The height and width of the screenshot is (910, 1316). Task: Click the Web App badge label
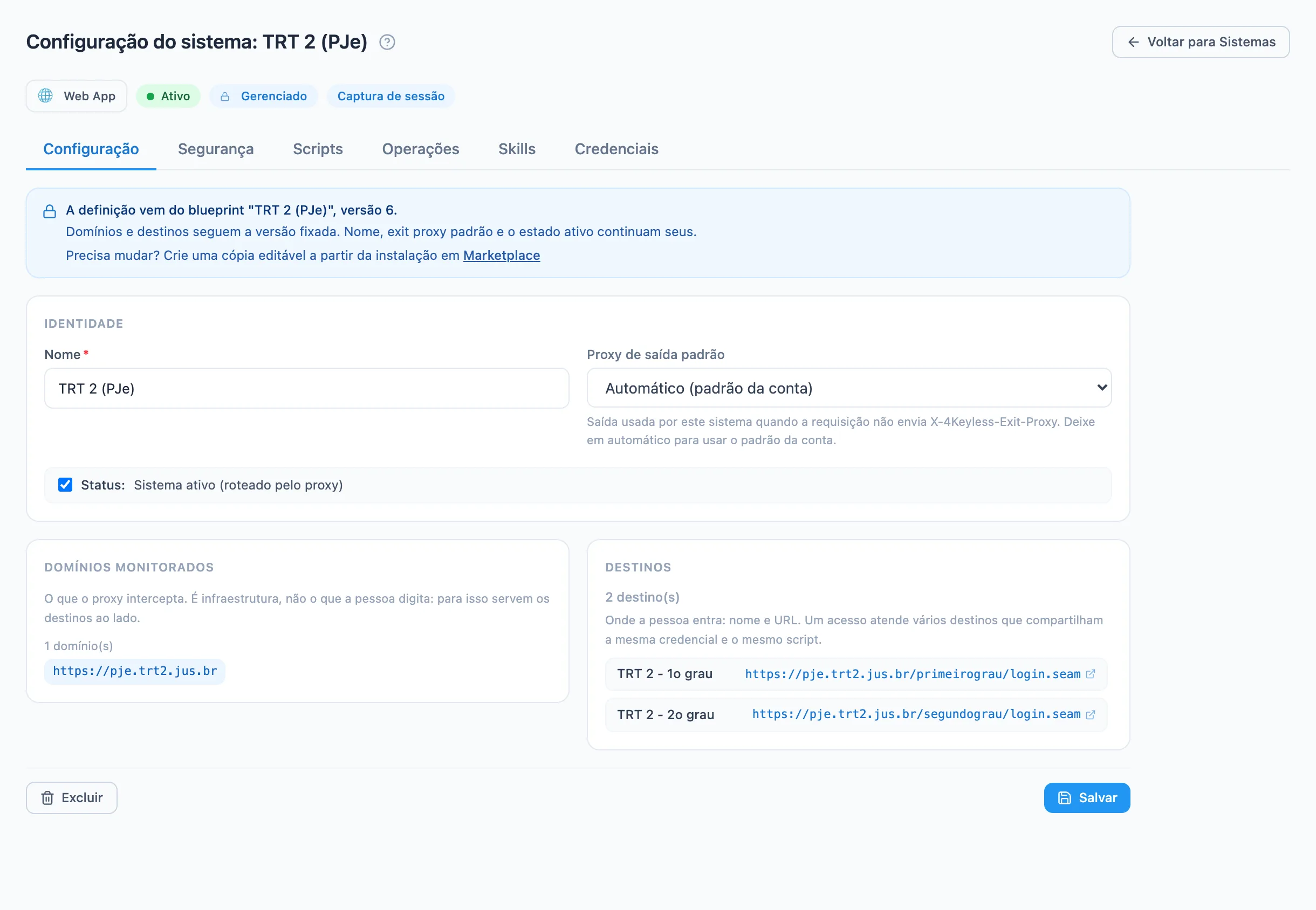pos(90,96)
